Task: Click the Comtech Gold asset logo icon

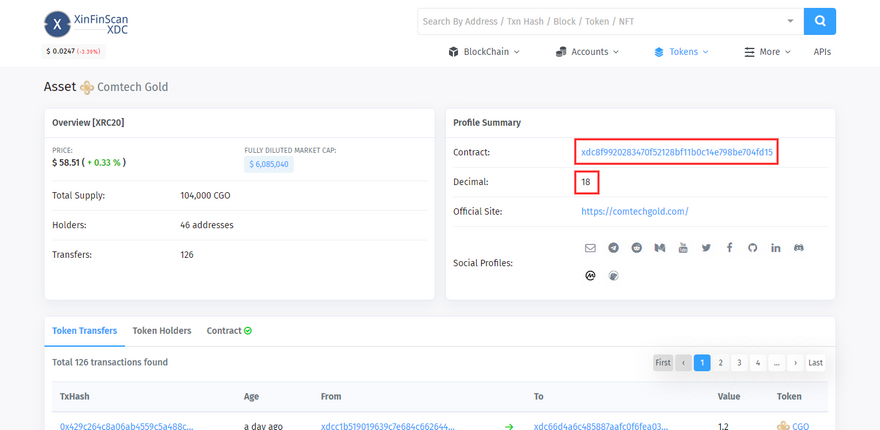Action: coord(86,88)
